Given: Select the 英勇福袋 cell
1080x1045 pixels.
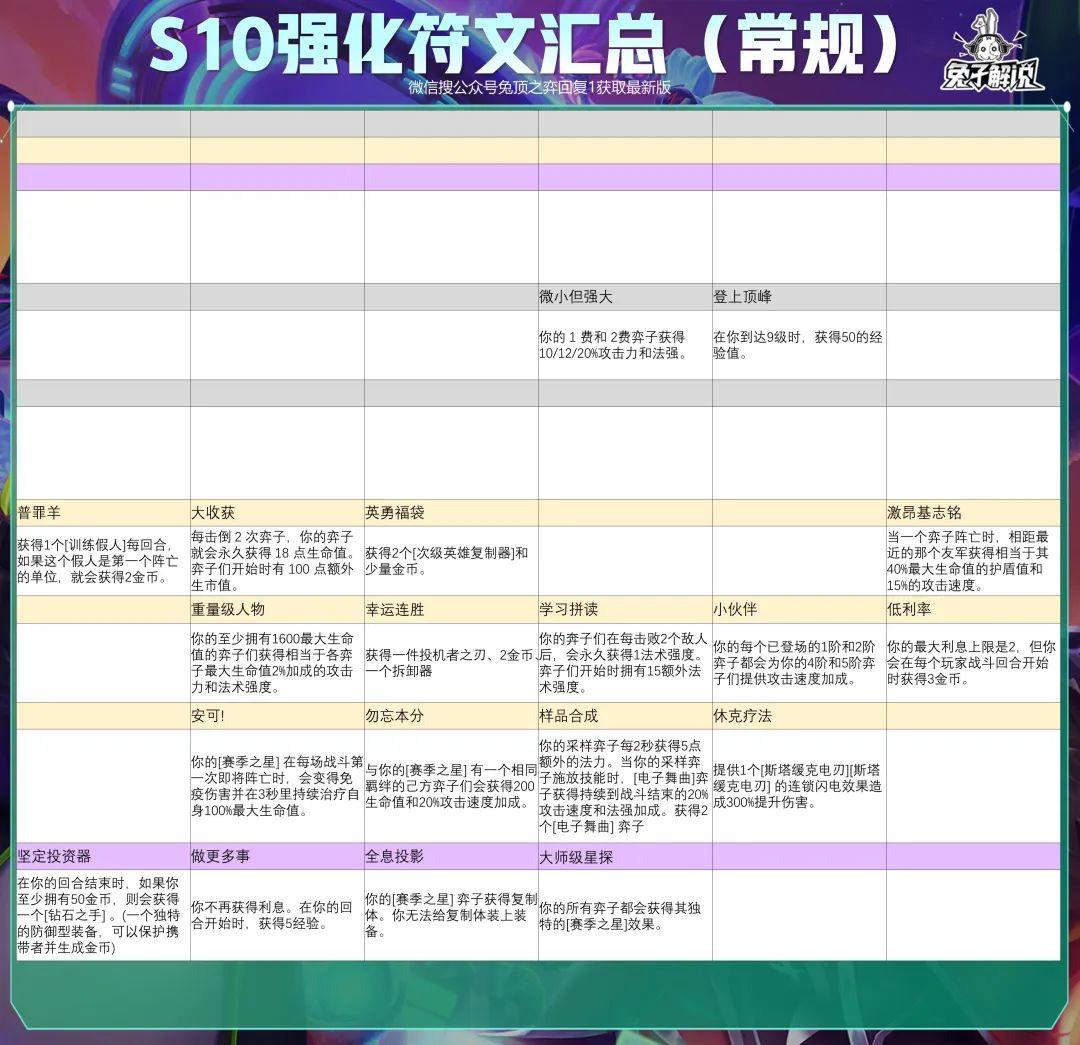Looking at the screenshot, I should click(x=451, y=513).
